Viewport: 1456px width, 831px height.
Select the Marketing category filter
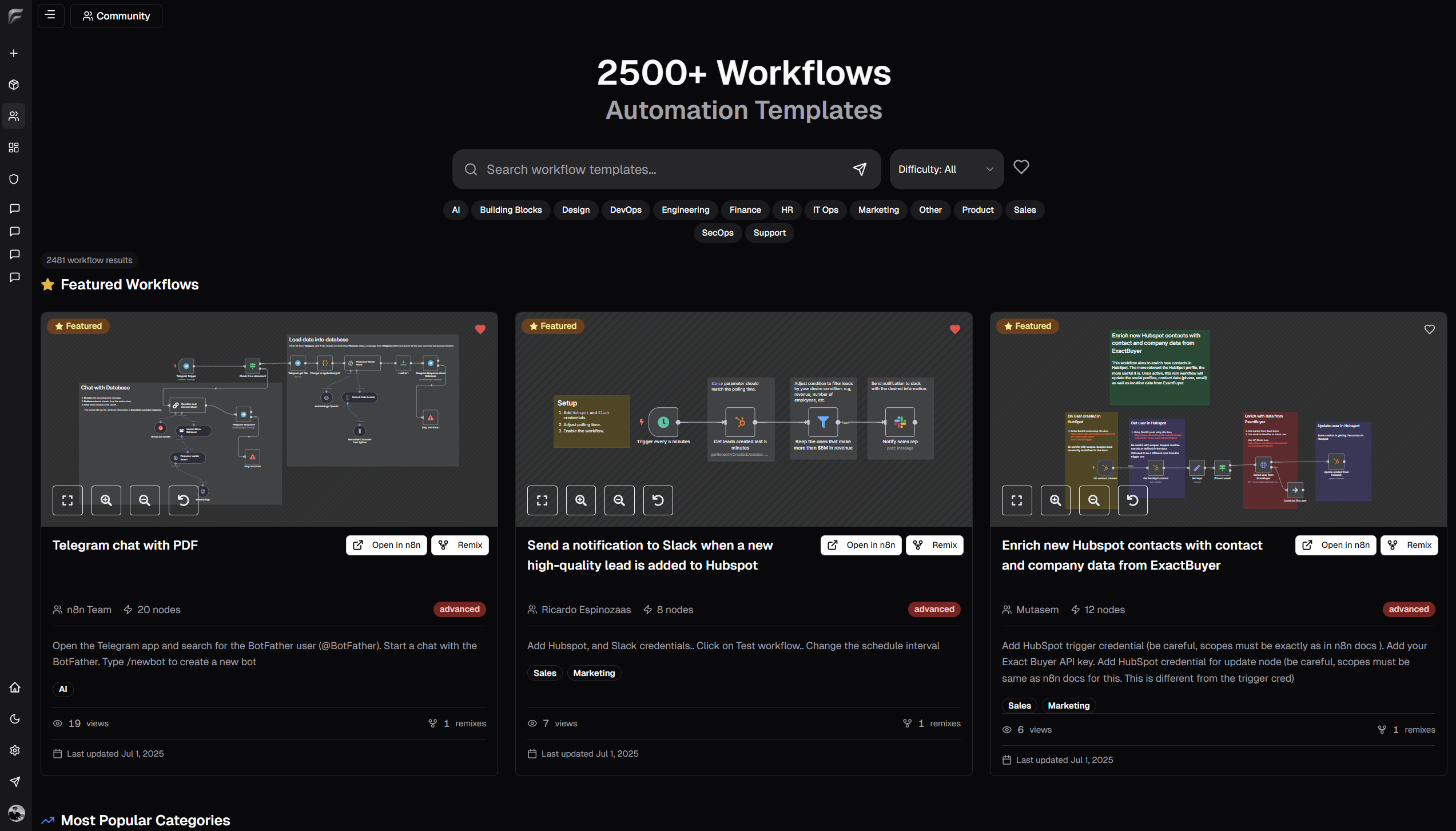[878, 210]
